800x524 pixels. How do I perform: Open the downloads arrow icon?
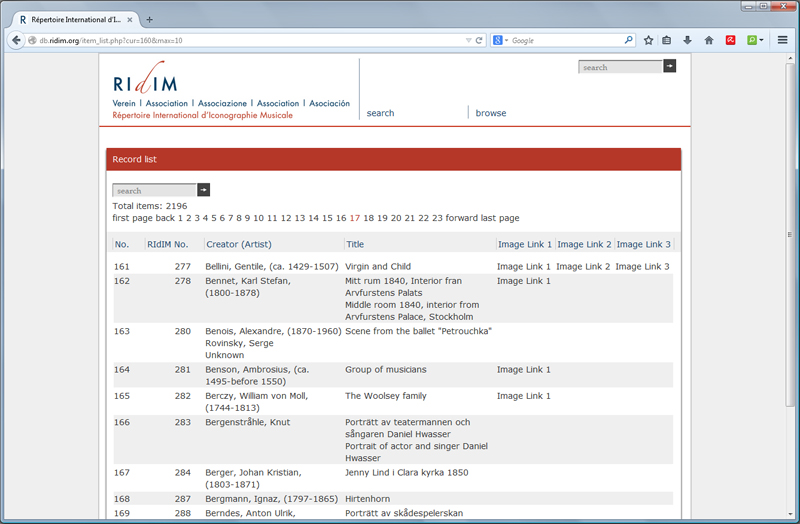click(687, 40)
